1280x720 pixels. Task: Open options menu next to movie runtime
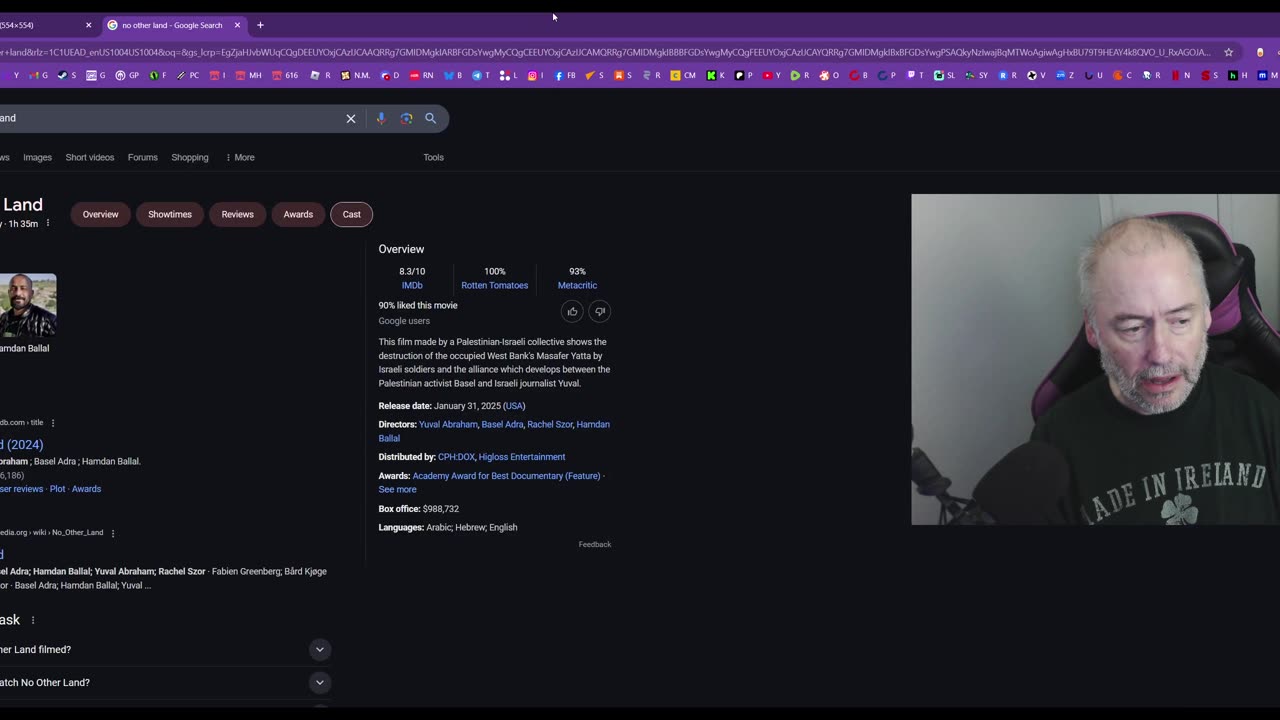pyautogui.click(x=47, y=223)
